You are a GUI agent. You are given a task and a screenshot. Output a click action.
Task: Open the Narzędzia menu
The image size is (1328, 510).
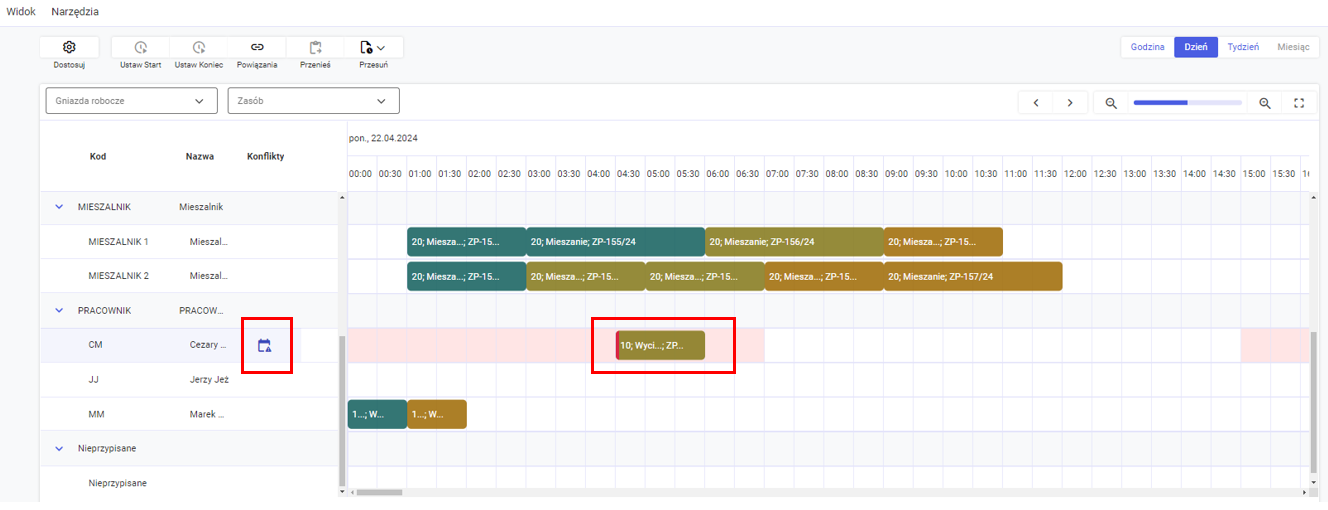point(75,11)
